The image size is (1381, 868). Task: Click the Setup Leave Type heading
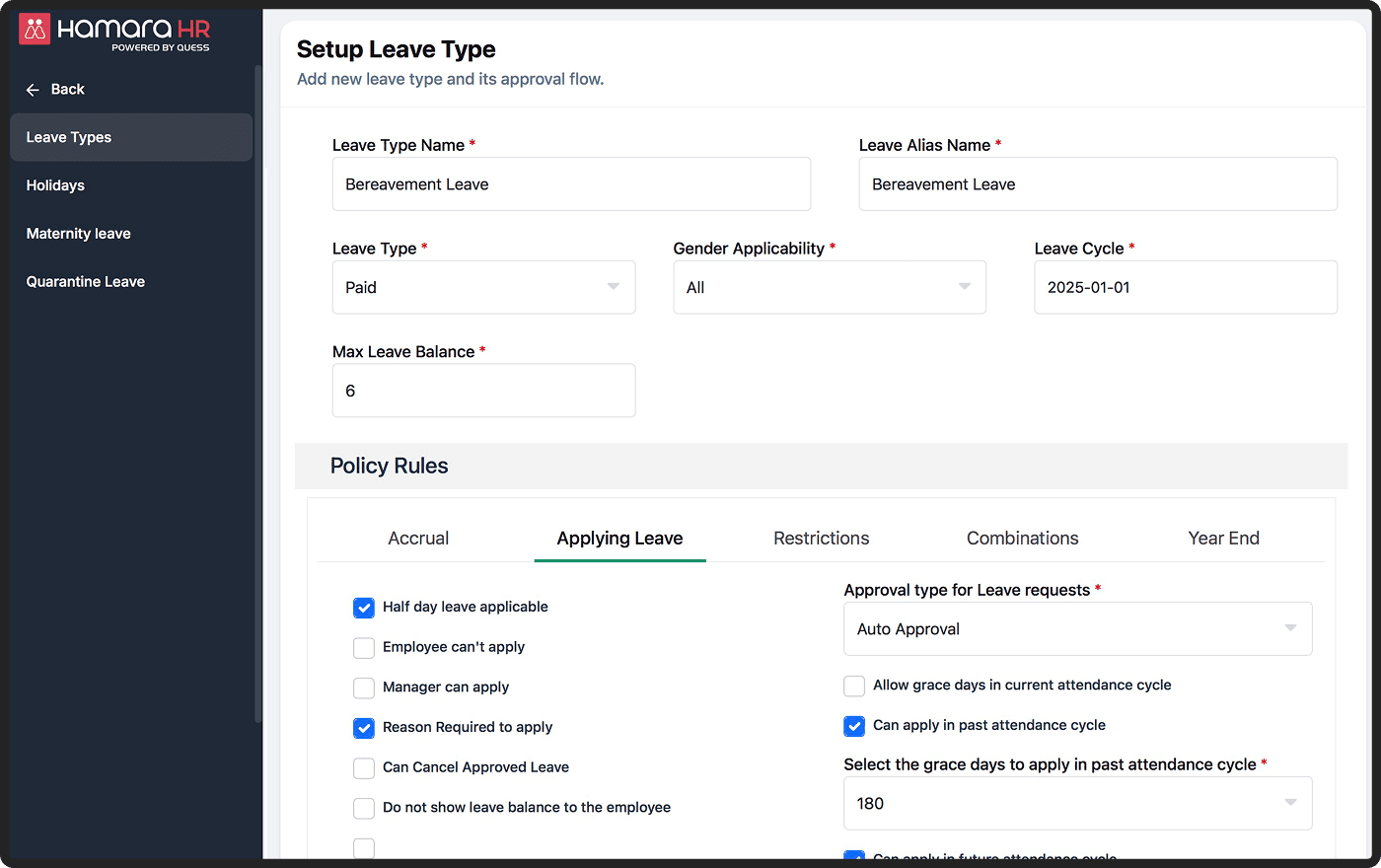(x=397, y=49)
